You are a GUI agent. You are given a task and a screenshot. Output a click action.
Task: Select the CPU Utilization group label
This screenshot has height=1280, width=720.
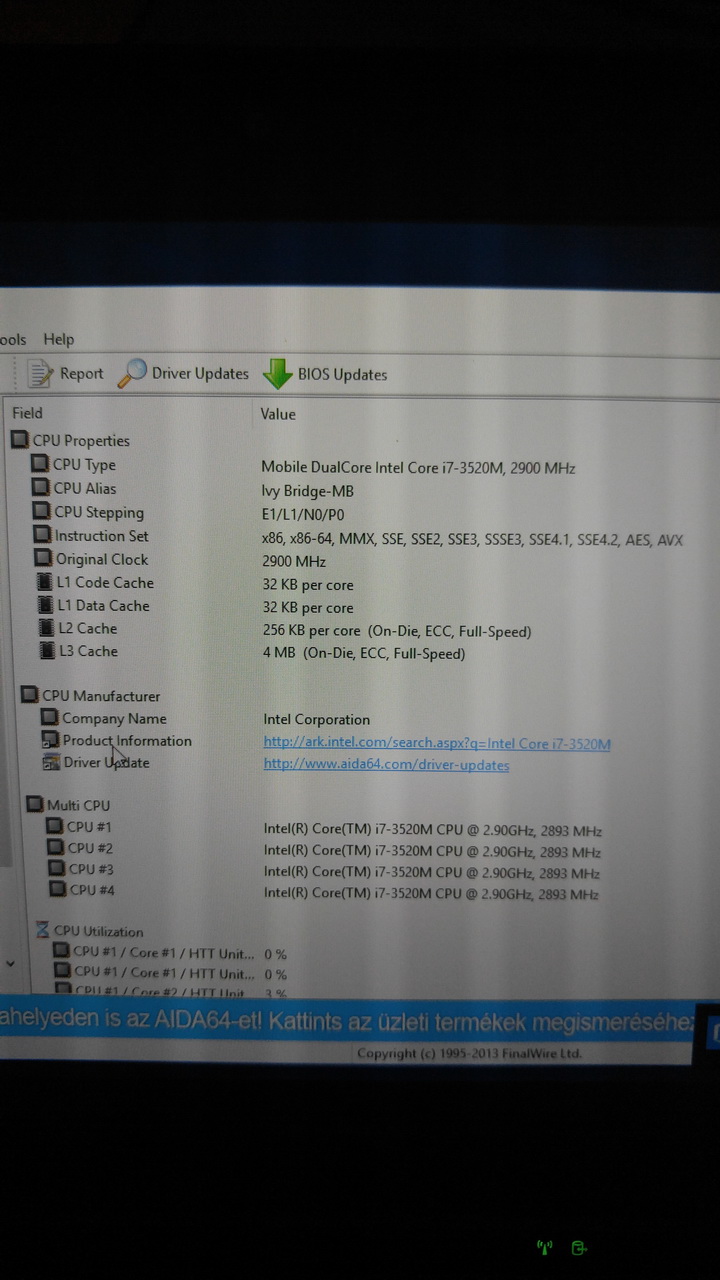(98, 931)
